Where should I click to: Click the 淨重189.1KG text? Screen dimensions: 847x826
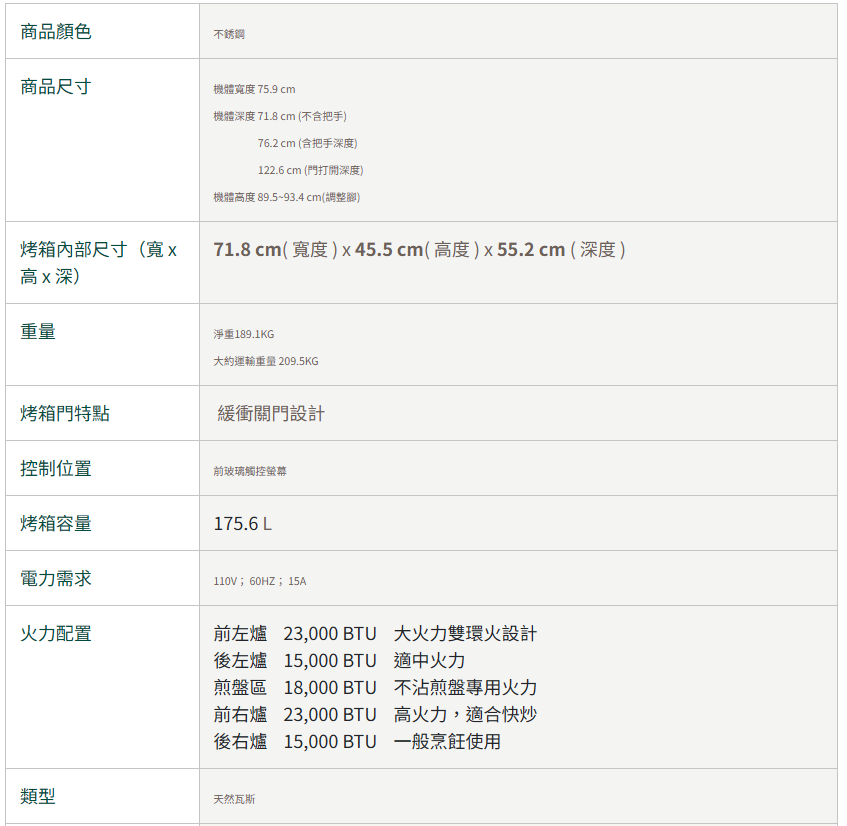244,334
